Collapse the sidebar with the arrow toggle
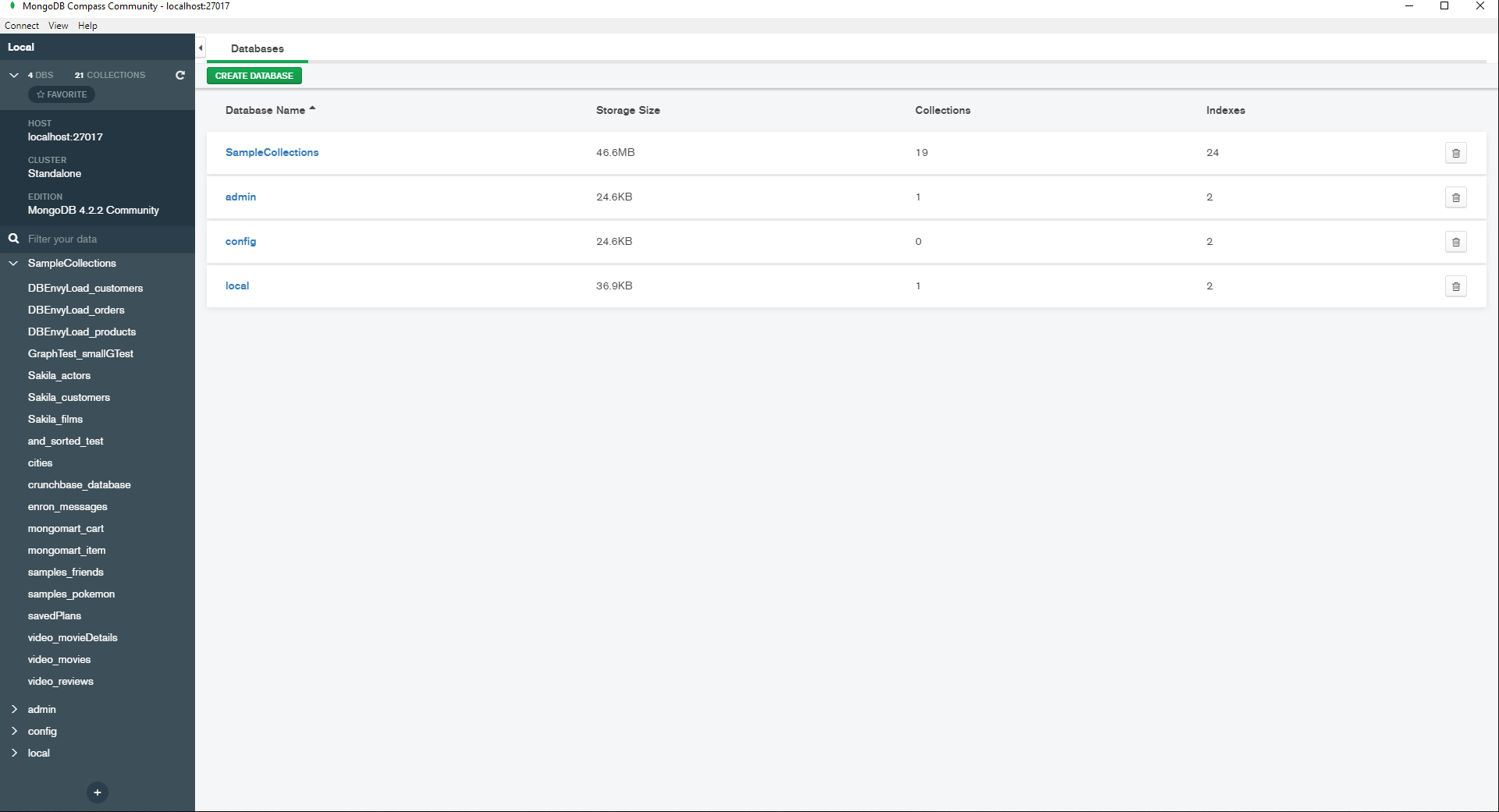 click(201, 48)
